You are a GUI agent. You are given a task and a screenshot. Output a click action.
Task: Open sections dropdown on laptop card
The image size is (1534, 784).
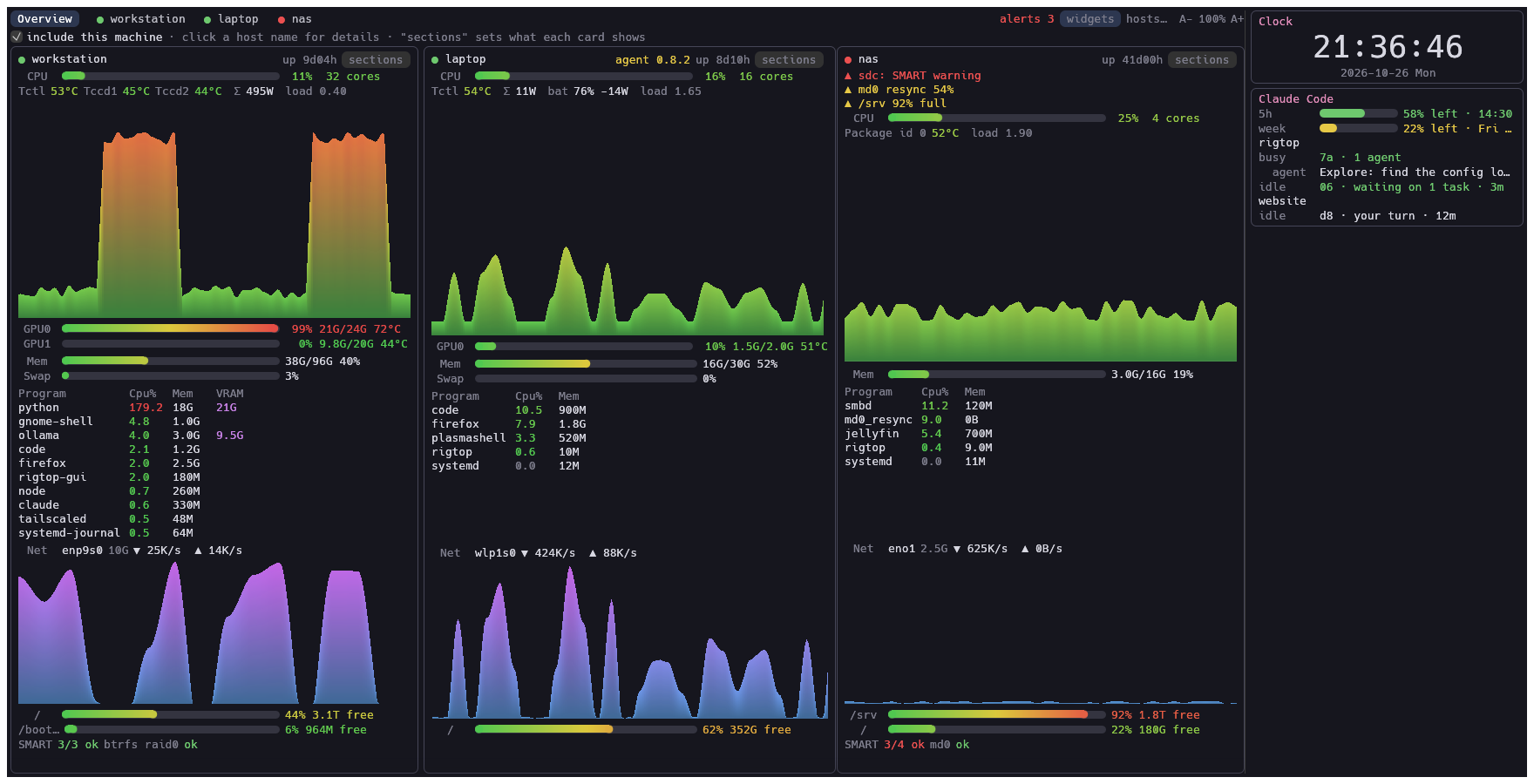pyautogui.click(x=789, y=59)
